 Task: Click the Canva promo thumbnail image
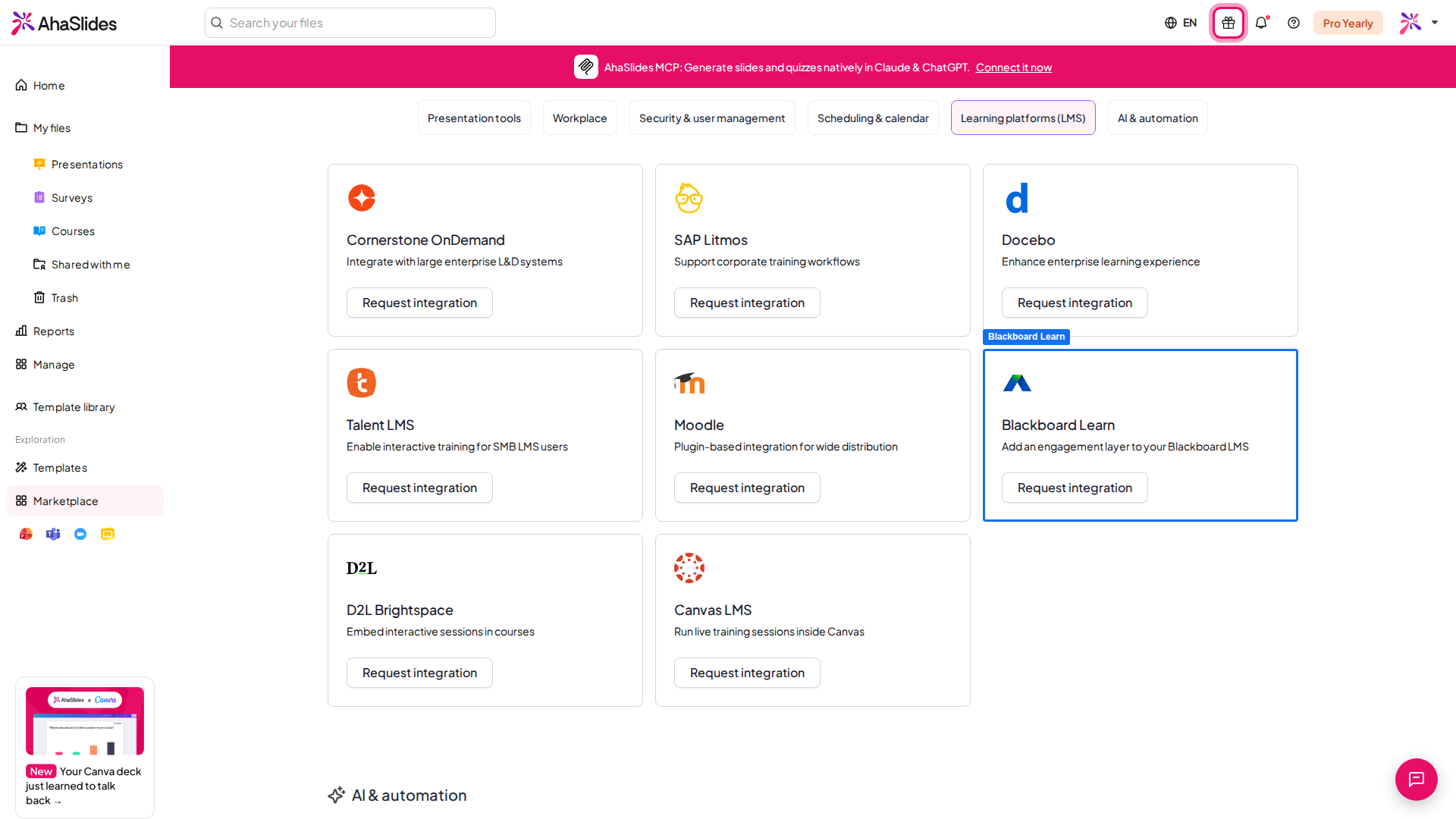coord(85,720)
